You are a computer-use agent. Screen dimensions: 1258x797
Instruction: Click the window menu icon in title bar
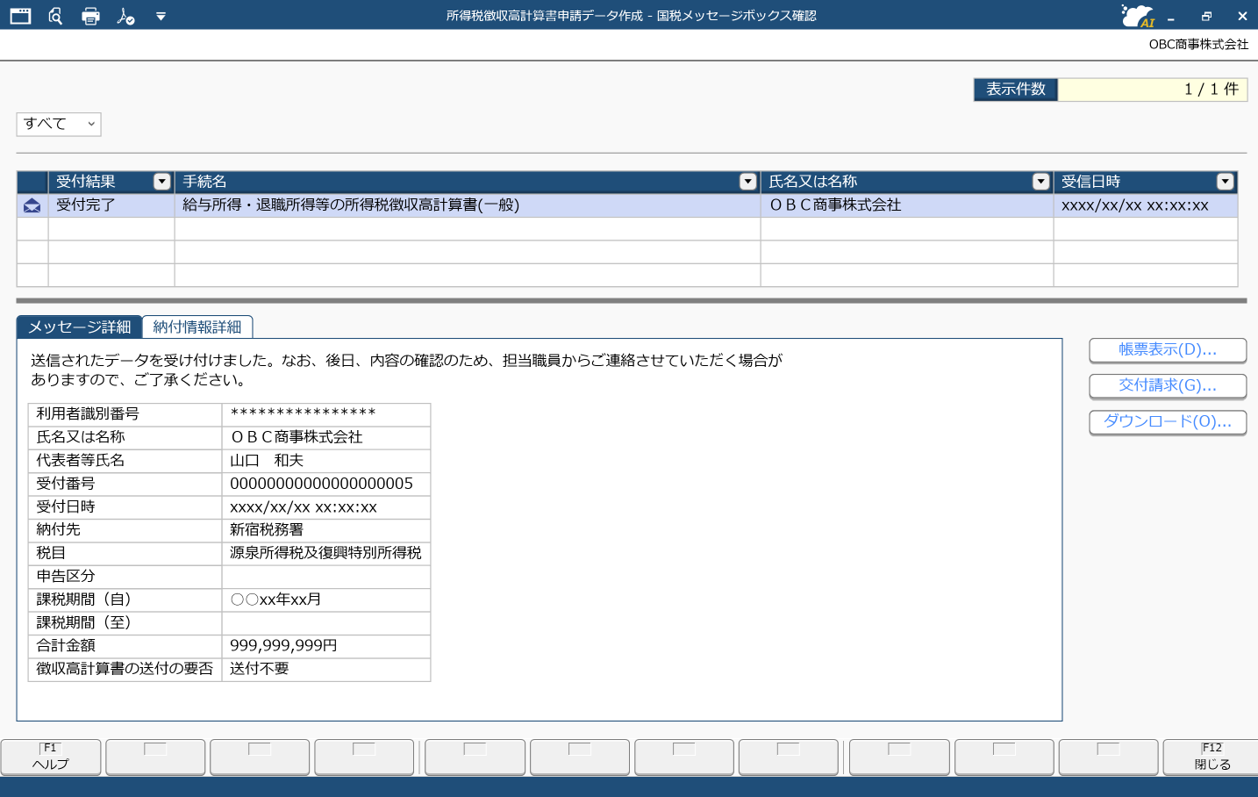pos(20,16)
